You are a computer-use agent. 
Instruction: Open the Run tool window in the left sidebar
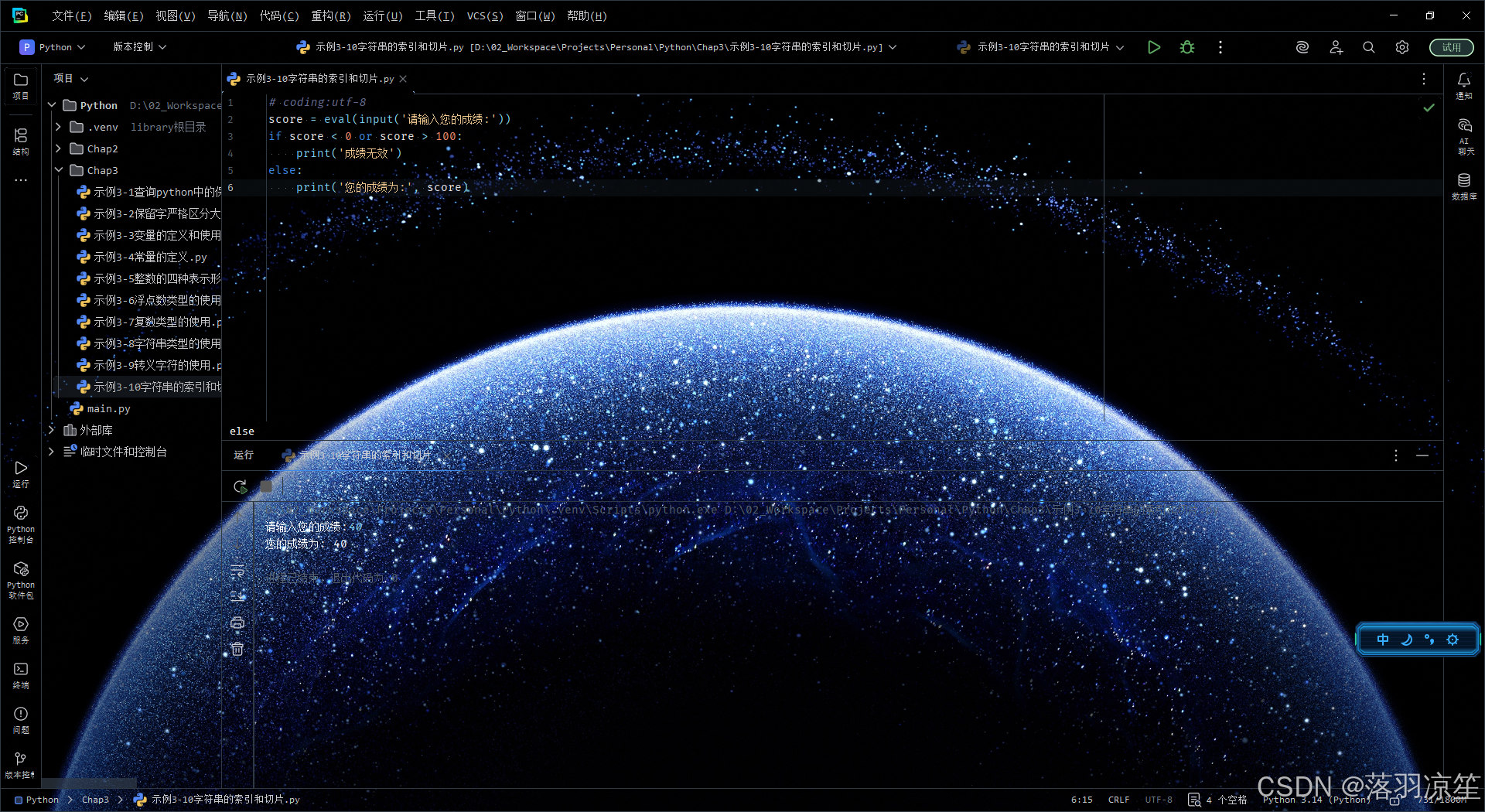coord(21,474)
